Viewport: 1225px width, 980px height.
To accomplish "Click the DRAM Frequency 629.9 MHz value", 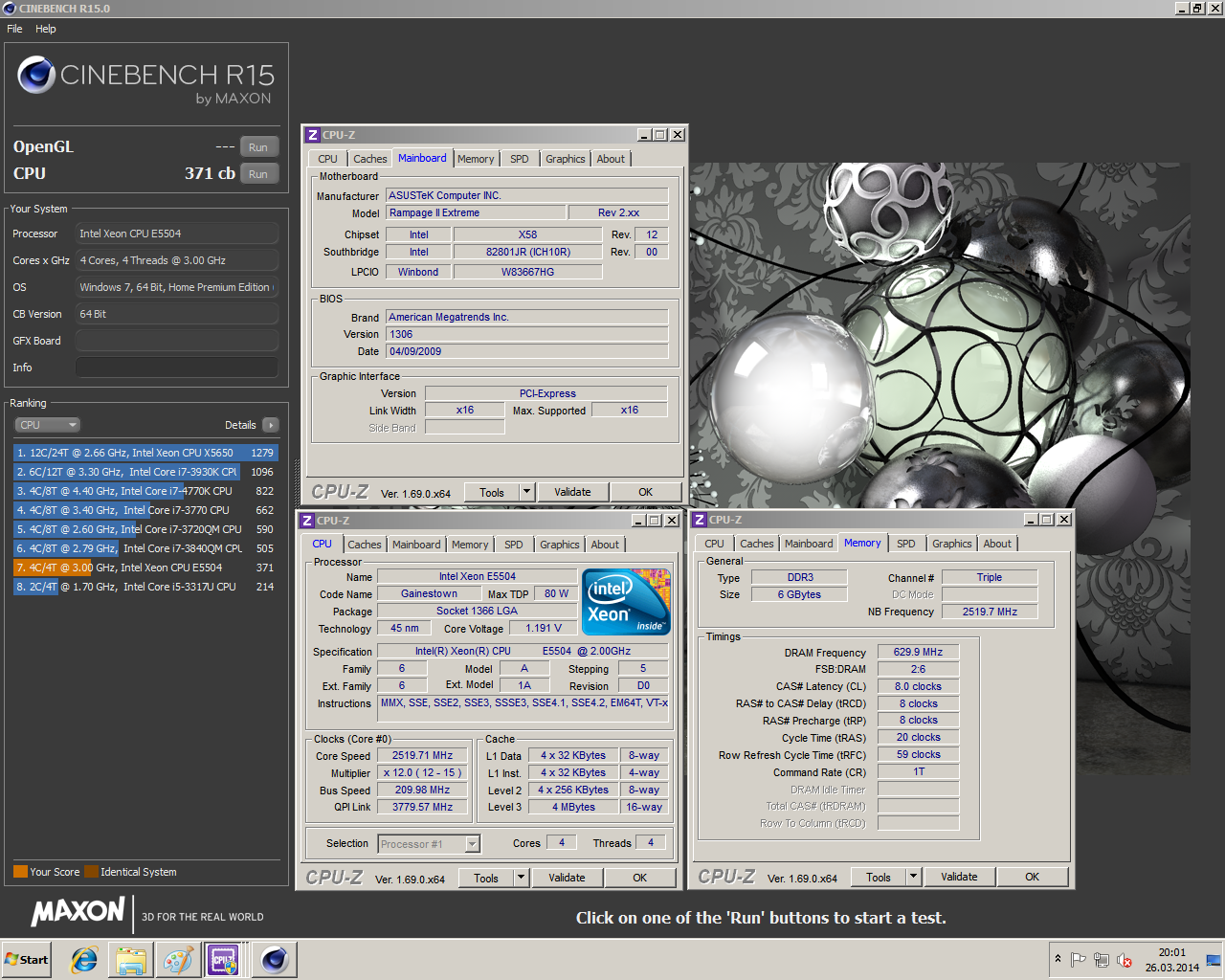I will point(918,652).
